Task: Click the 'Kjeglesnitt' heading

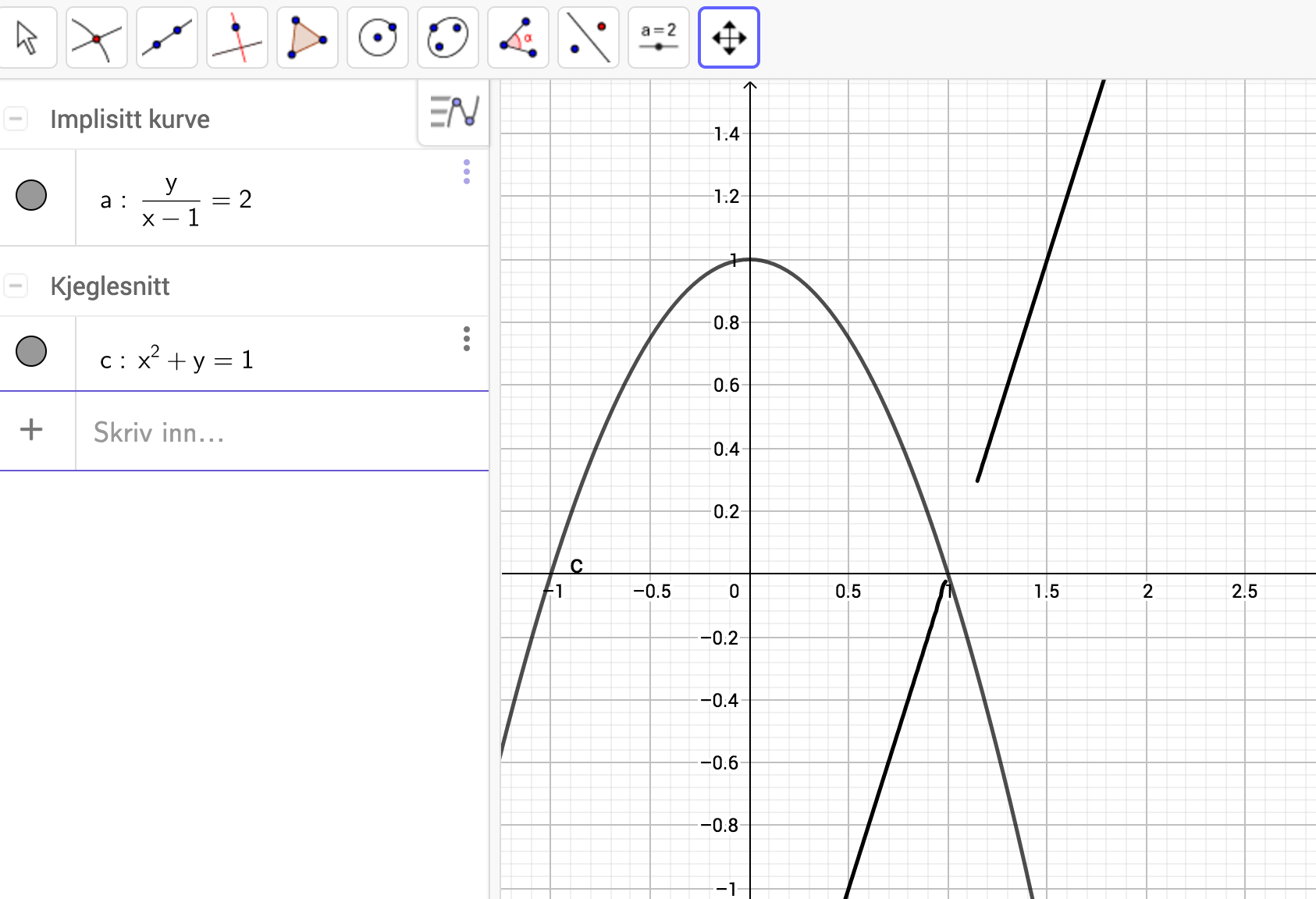Action: (110, 286)
